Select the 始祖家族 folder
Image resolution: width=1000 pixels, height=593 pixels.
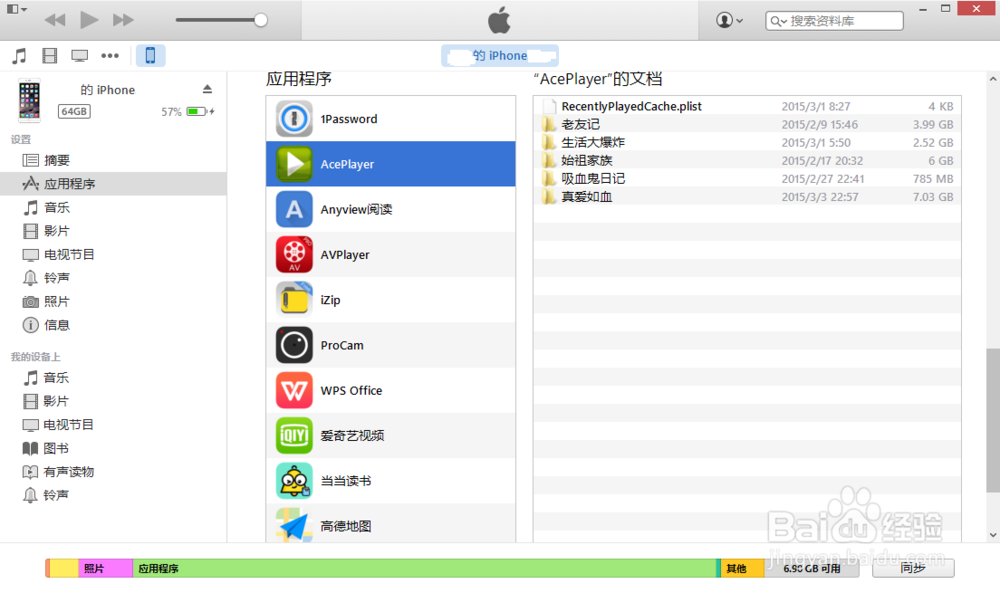point(747,161)
